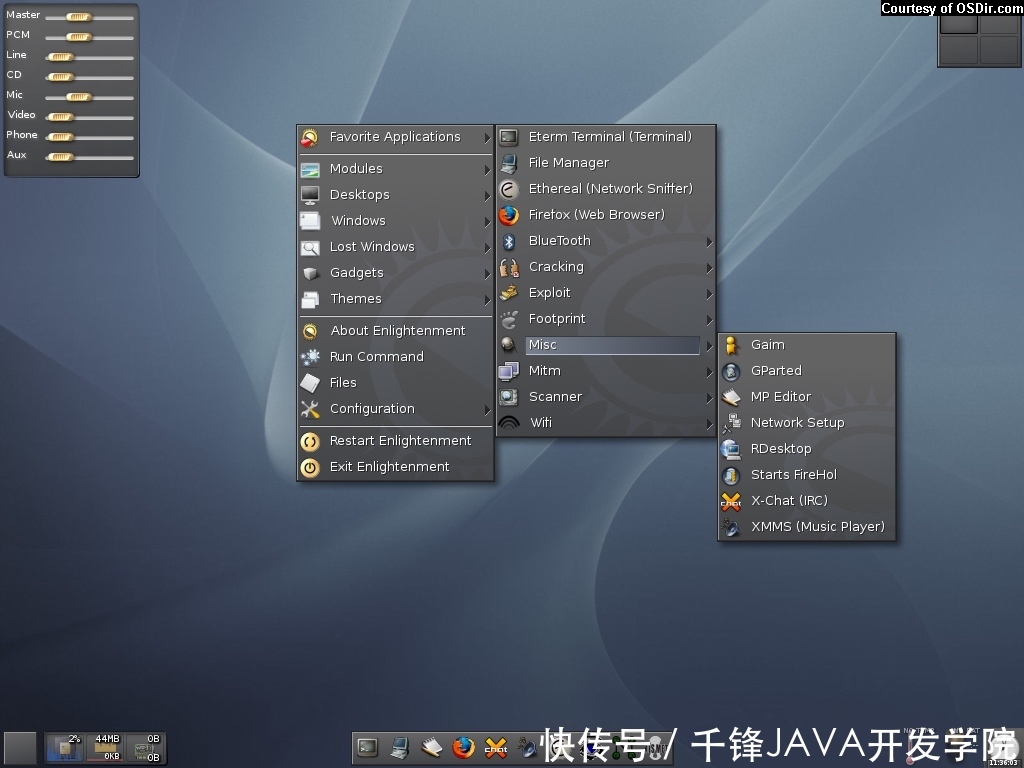Open Eterm Terminal from the menu

(x=606, y=136)
